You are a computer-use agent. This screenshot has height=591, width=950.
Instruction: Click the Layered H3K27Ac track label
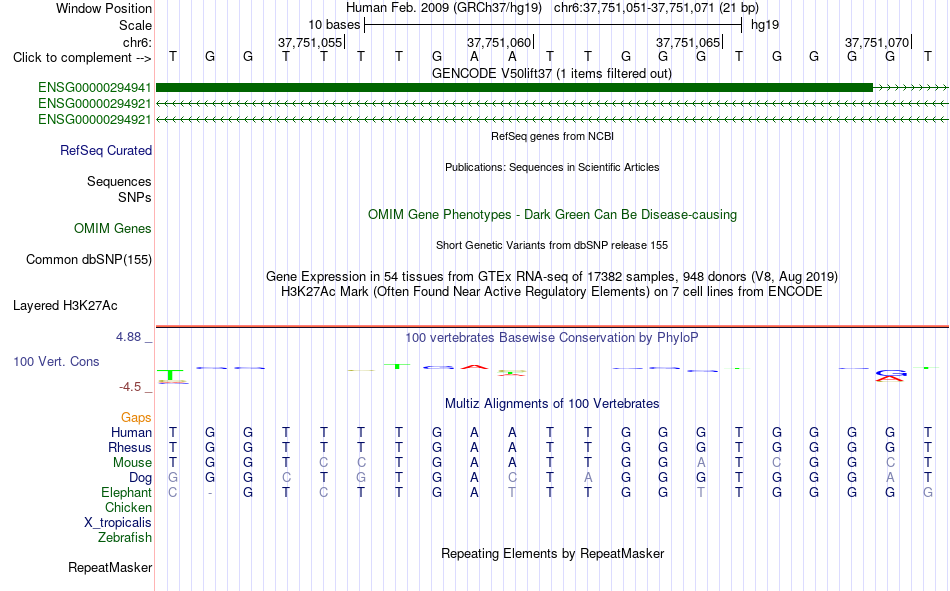[65, 306]
